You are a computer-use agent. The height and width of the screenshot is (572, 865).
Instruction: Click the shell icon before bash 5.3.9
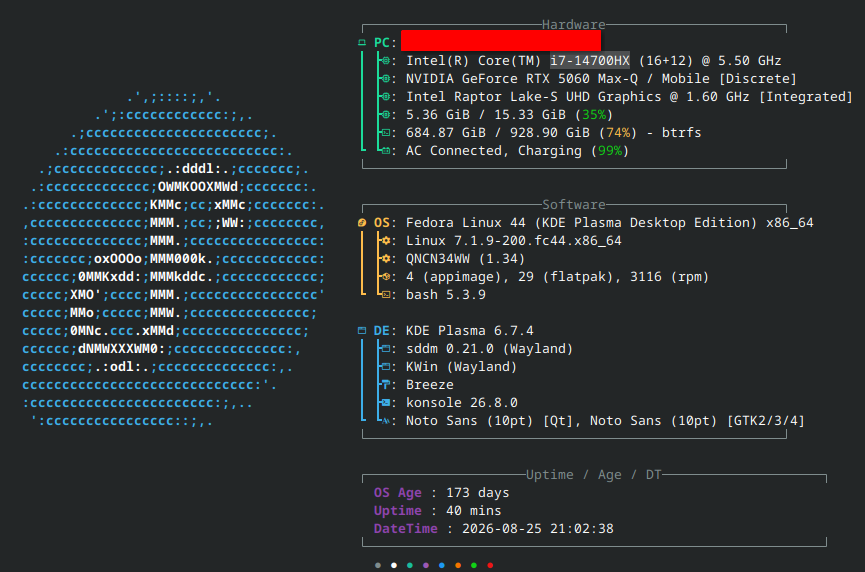386,295
